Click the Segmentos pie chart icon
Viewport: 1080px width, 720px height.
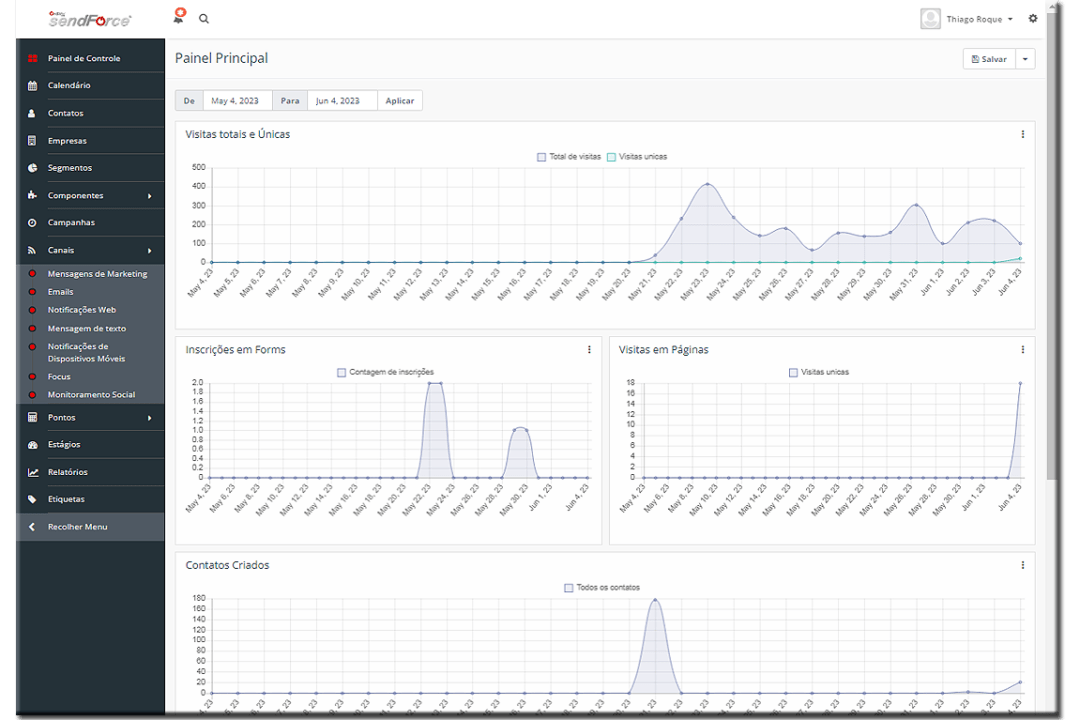tap(32, 168)
